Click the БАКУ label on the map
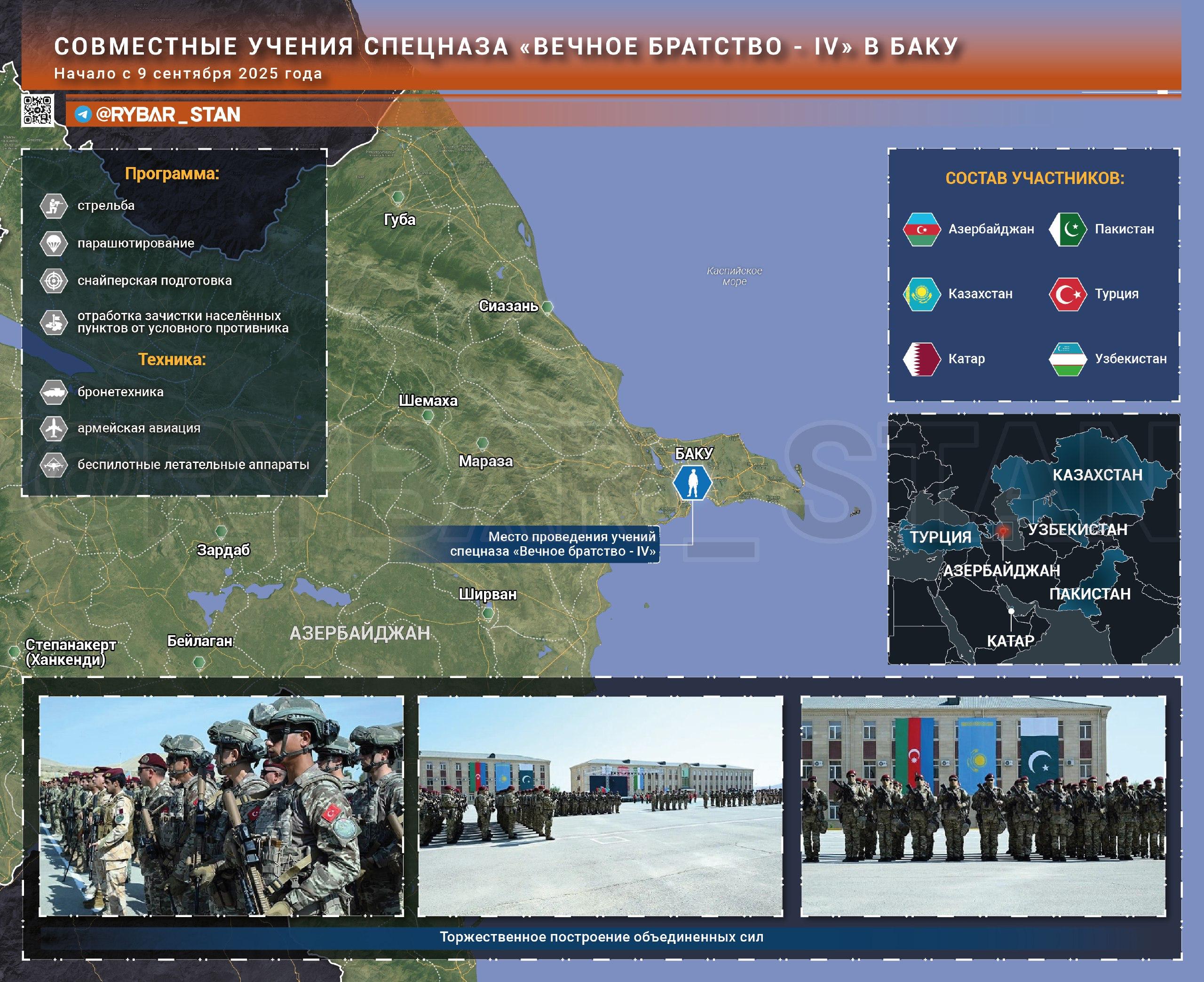Screen dimensions: 1204x982 (x=694, y=454)
